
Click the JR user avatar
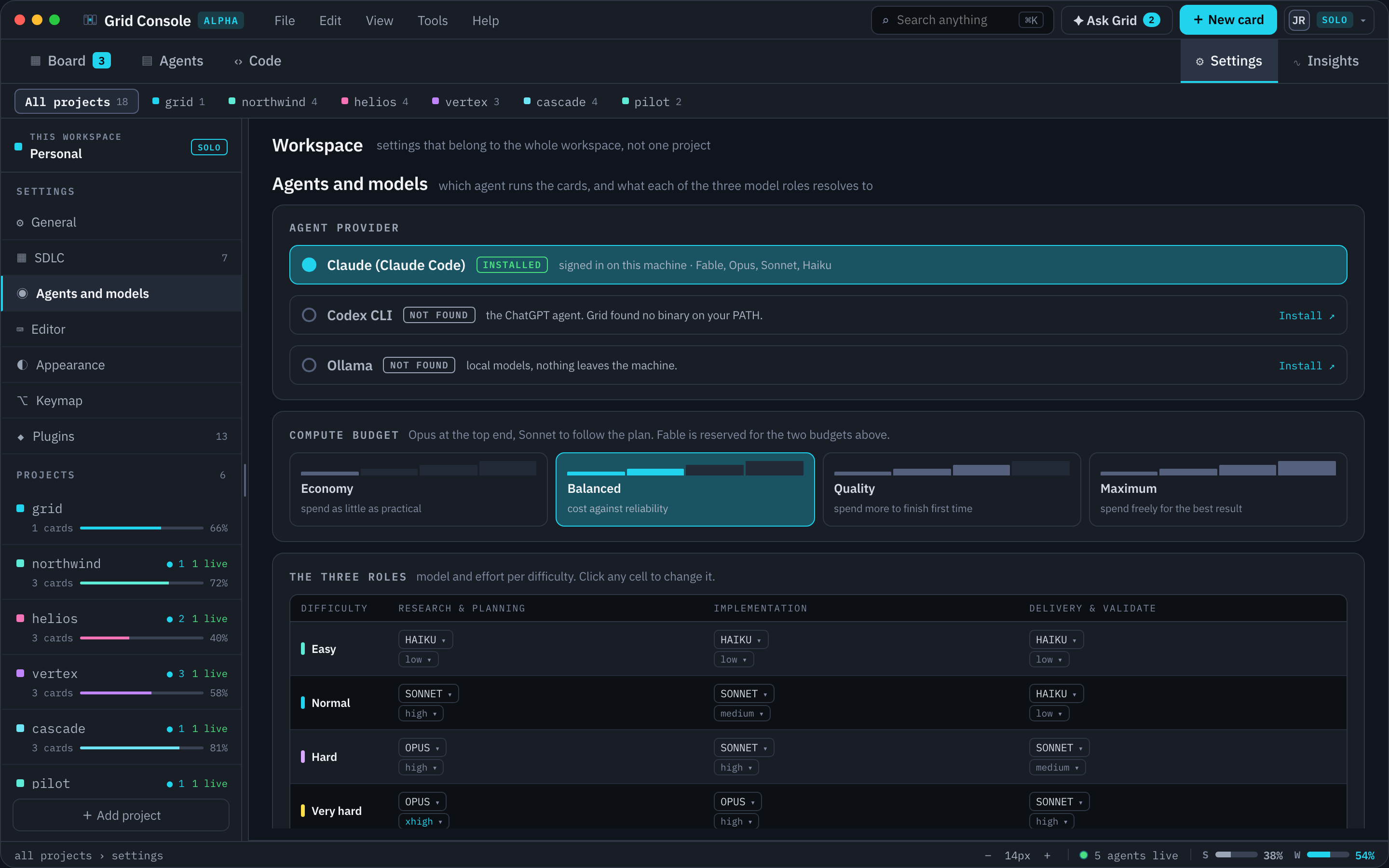(x=1299, y=21)
